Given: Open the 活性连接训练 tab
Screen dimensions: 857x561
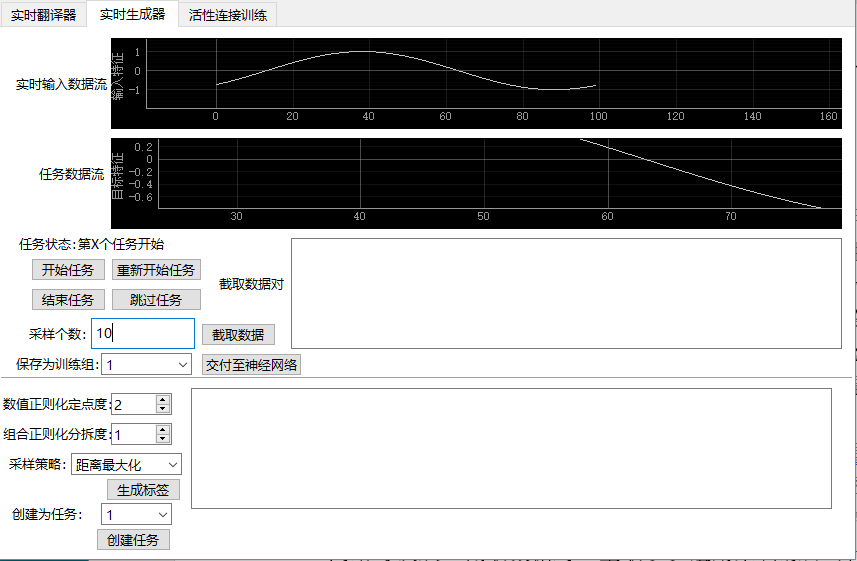Looking at the screenshot, I should pyautogui.click(x=228, y=15).
